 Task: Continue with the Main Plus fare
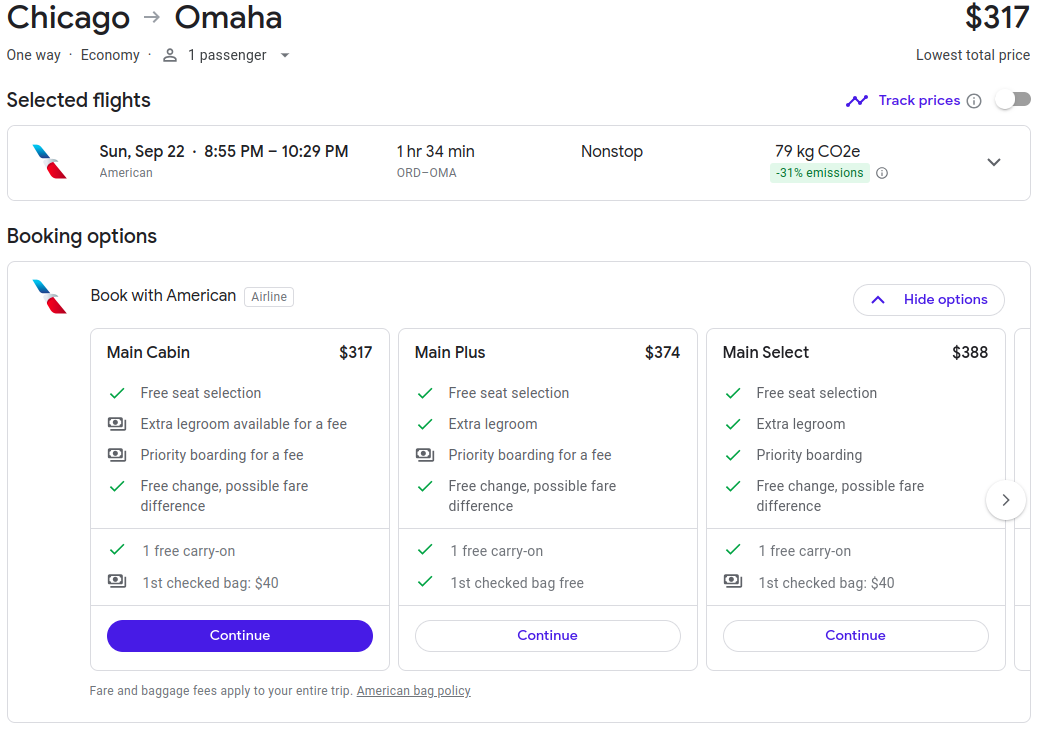[x=547, y=635]
